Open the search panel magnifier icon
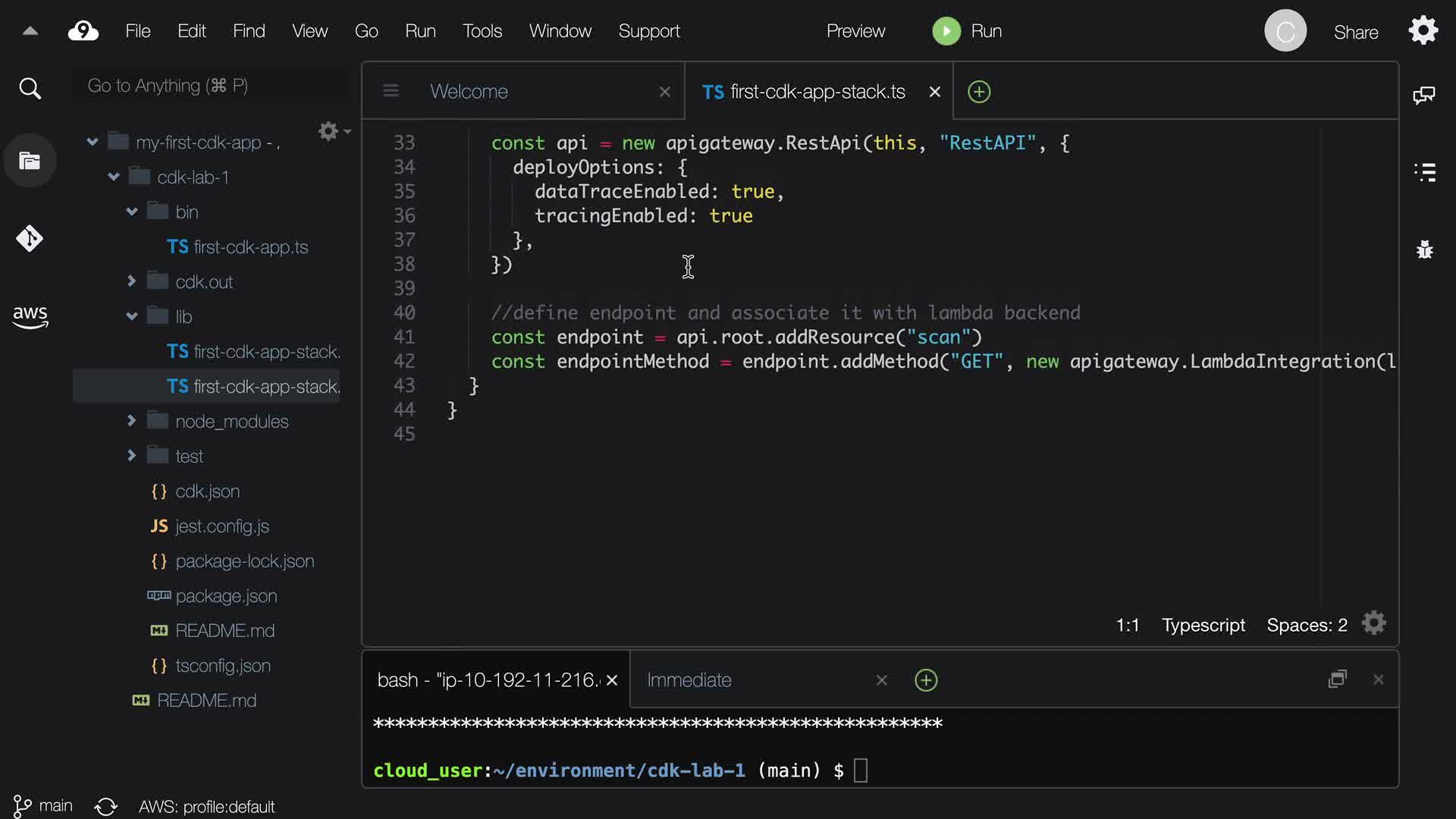 [x=30, y=89]
